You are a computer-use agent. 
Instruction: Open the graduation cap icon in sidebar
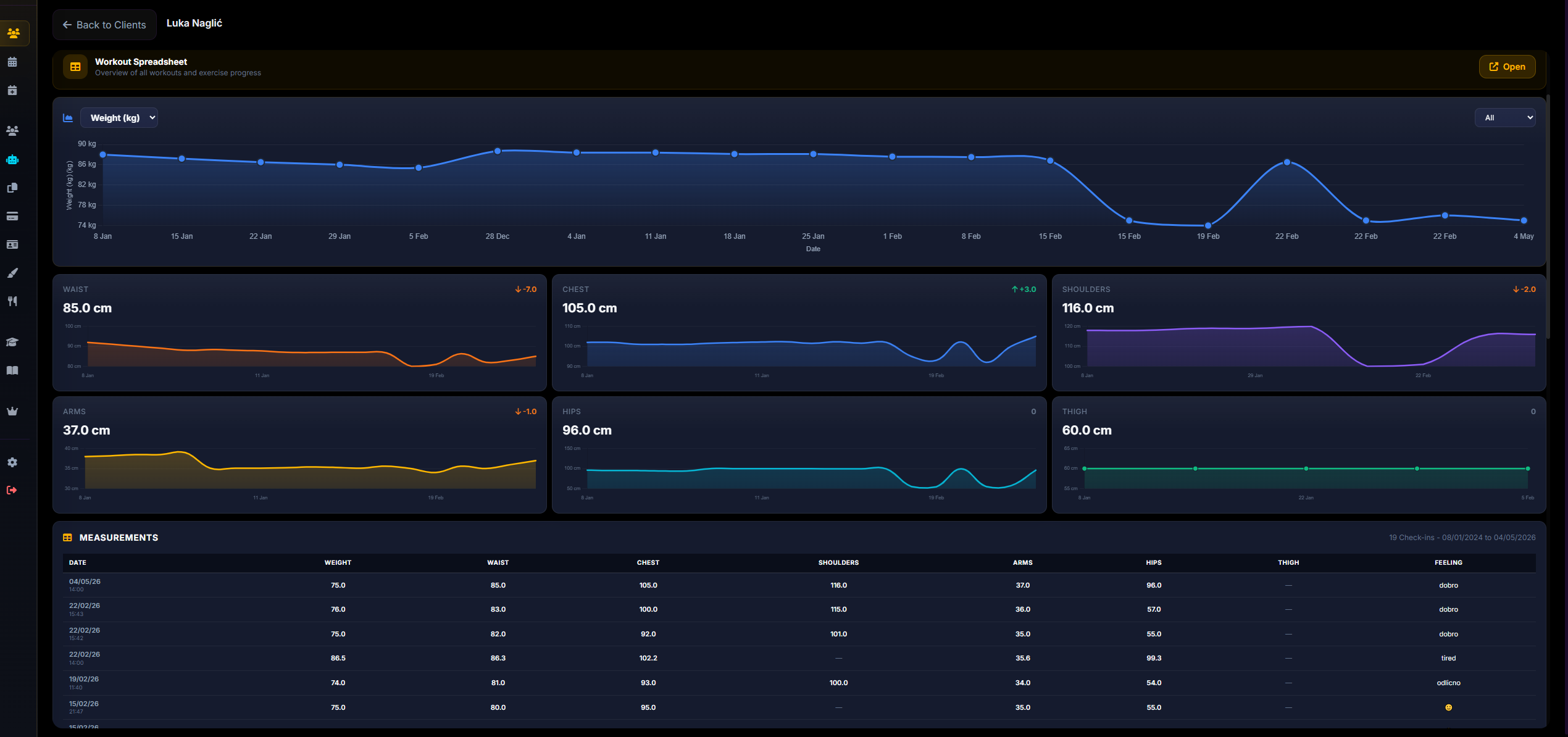click(12, 342)
